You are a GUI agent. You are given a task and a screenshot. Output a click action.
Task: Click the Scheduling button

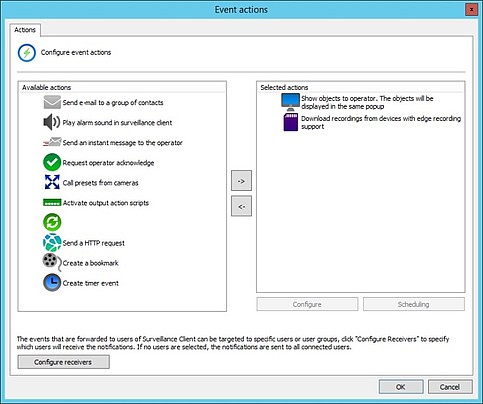tap(414, 304)
